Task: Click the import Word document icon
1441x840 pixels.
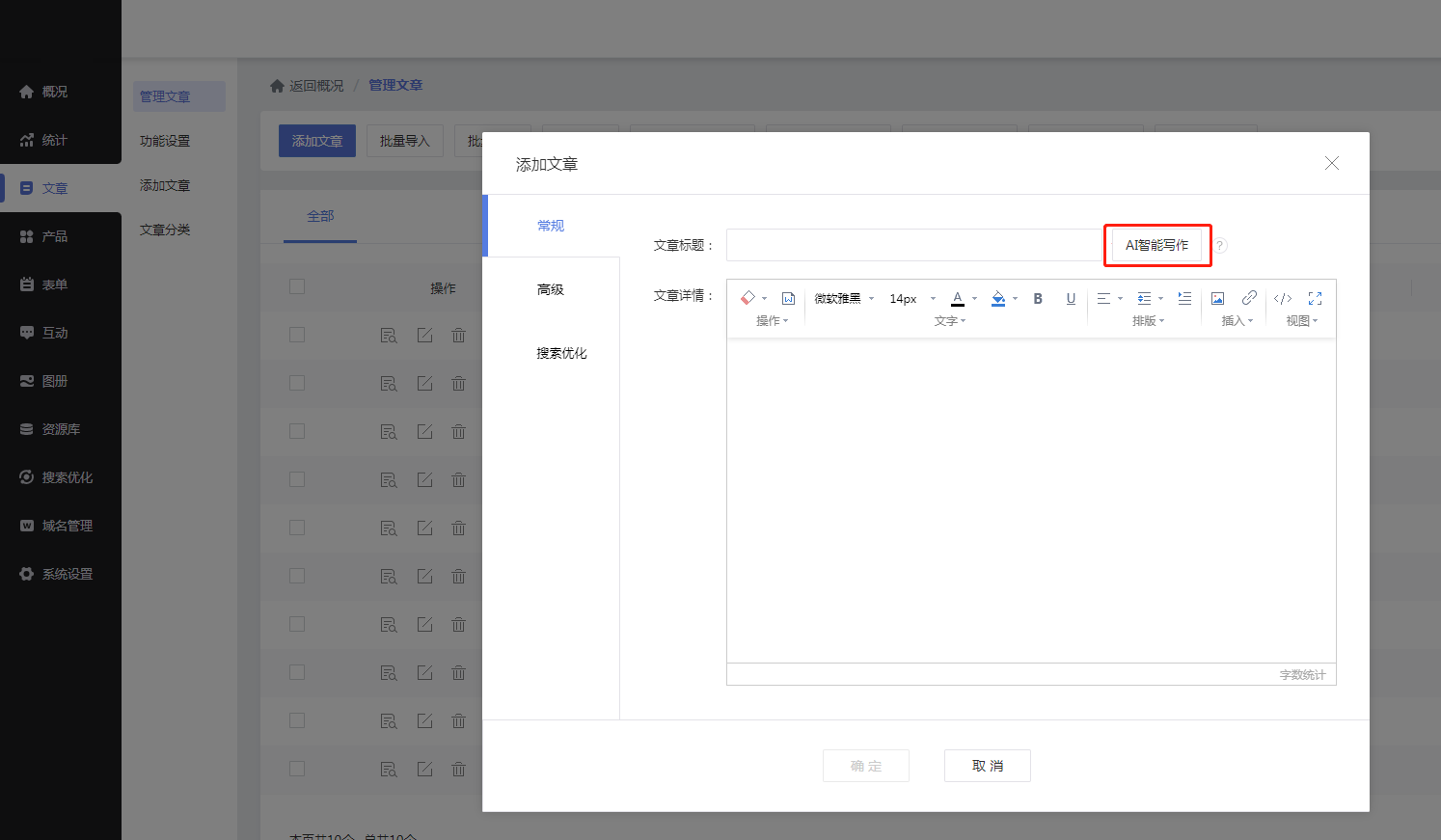Action: (x=788, y=299)
